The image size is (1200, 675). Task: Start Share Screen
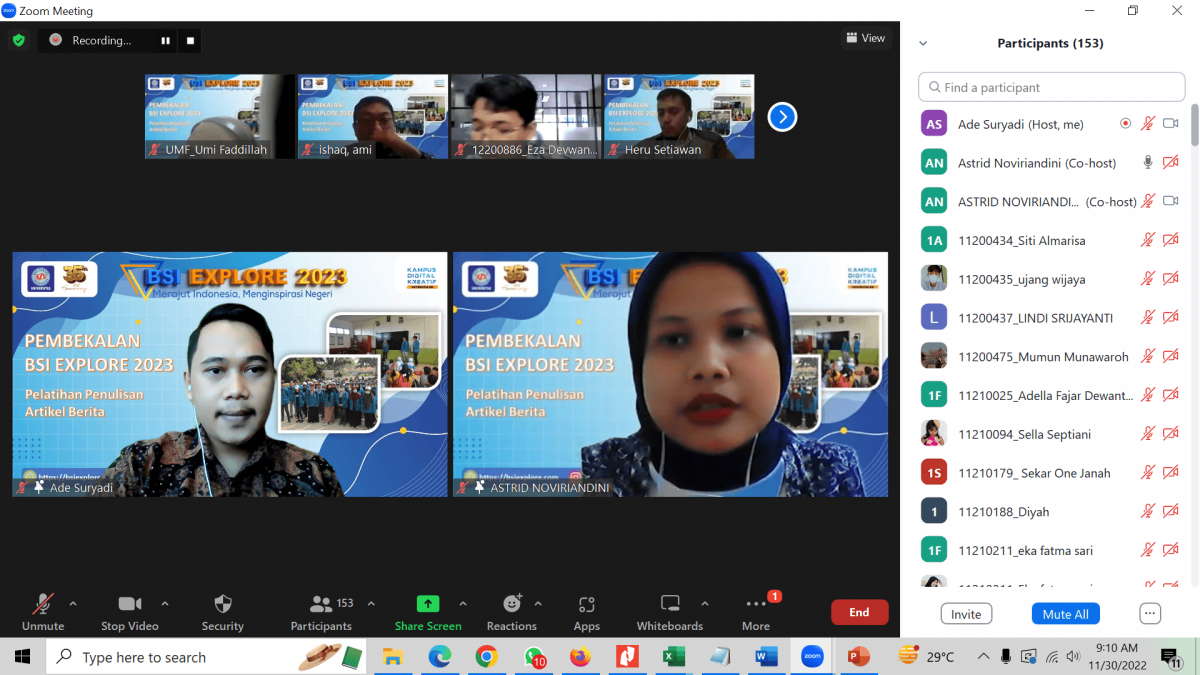(x=428, y=611)
